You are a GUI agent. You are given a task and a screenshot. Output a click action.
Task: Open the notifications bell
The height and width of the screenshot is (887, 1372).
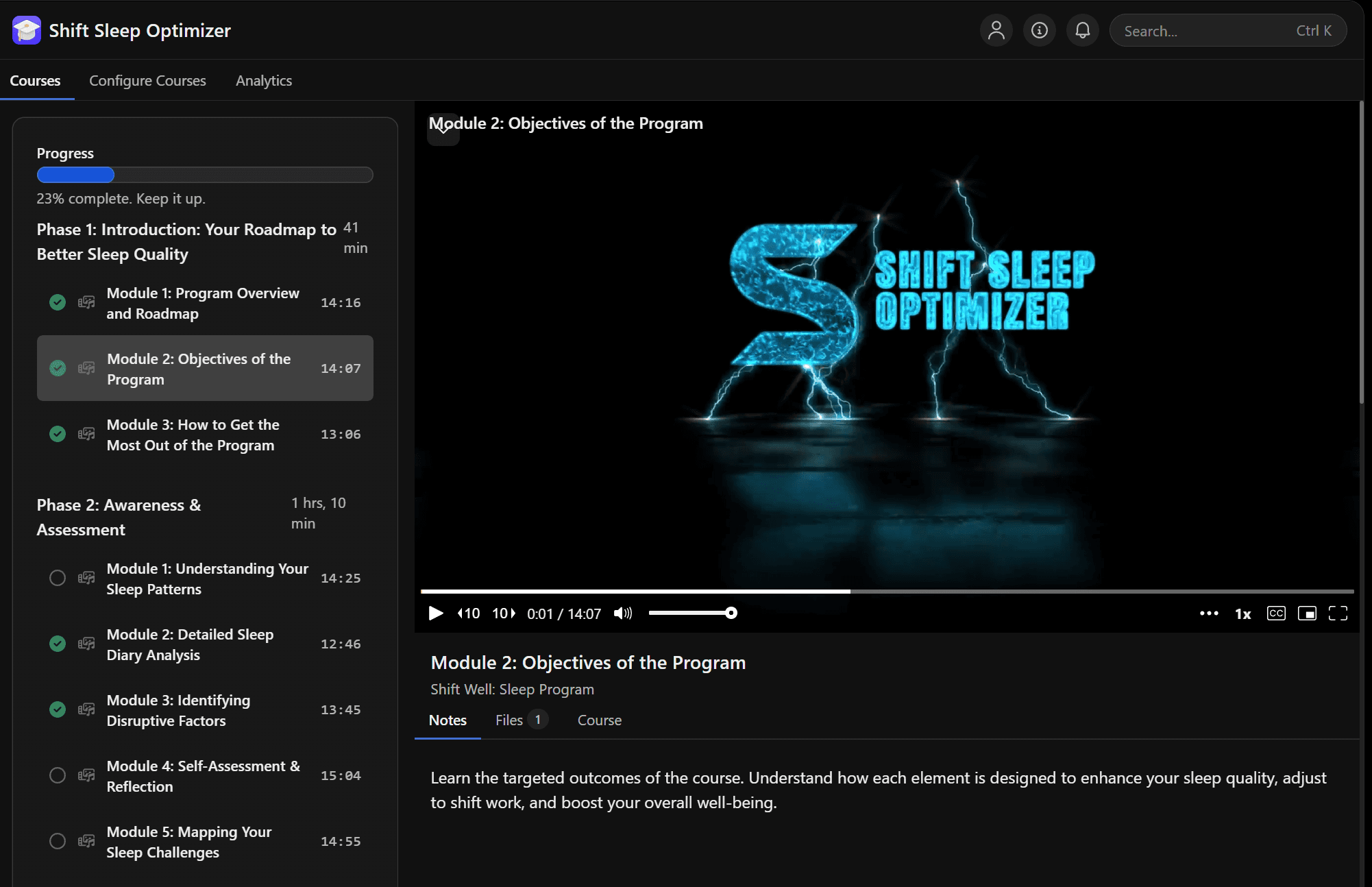point(1082,31)
